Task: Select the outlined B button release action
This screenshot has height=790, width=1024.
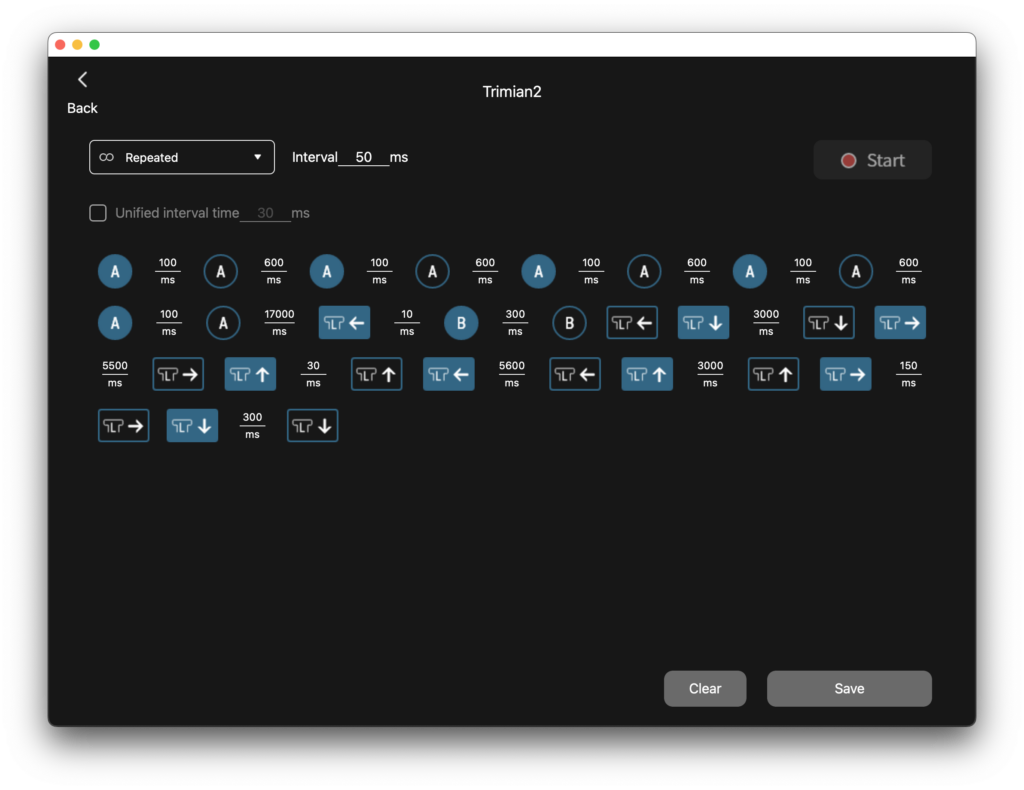Action: 569,323
